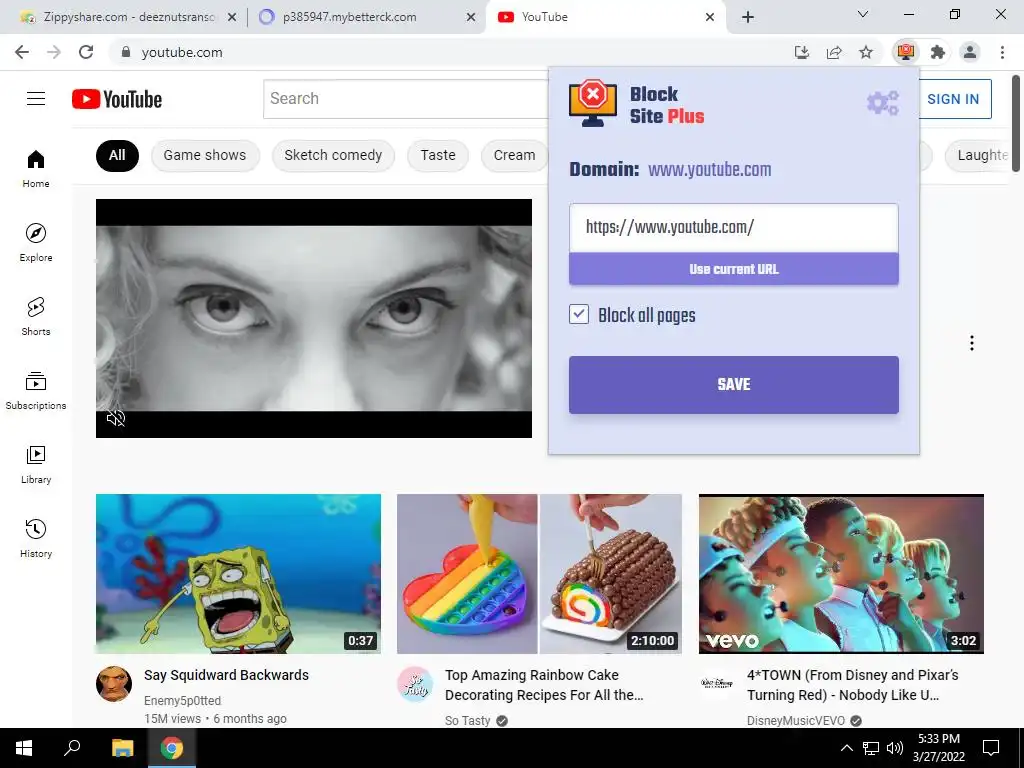This screenshot has width=1024, height=768.
Task: Open Shorts in YouTube sidebar
Action: tap(36, 317)
